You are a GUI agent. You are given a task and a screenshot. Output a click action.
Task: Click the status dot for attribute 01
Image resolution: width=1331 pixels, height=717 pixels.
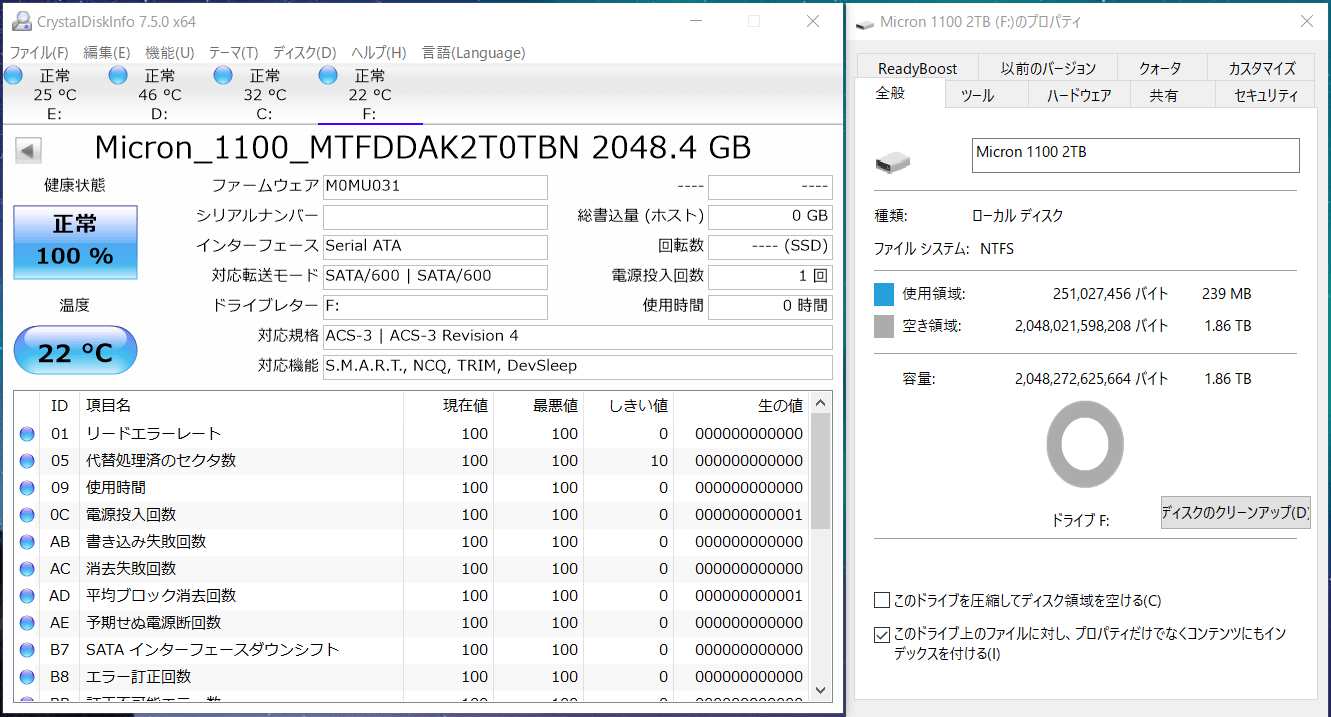(x=27, y=434)
